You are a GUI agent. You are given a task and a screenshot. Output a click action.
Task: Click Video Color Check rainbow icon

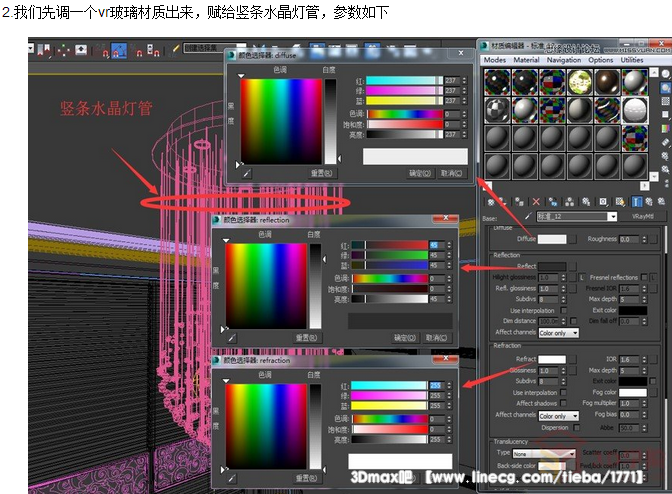(666, 128)
